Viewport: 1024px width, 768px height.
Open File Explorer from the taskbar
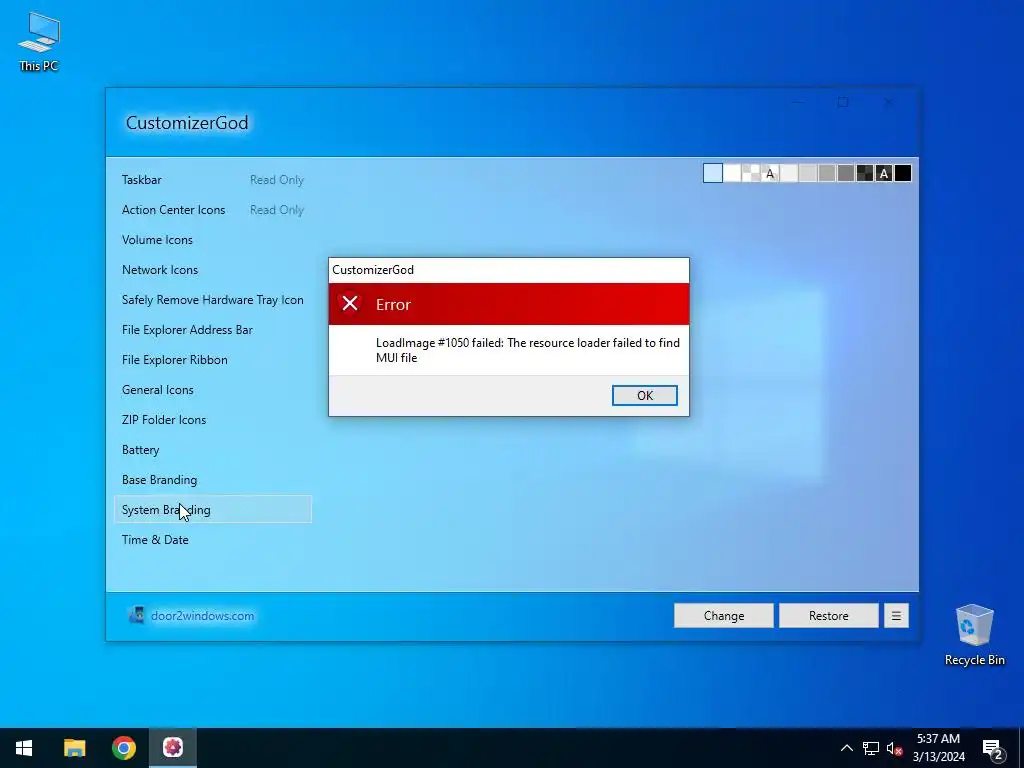[74, 748]
